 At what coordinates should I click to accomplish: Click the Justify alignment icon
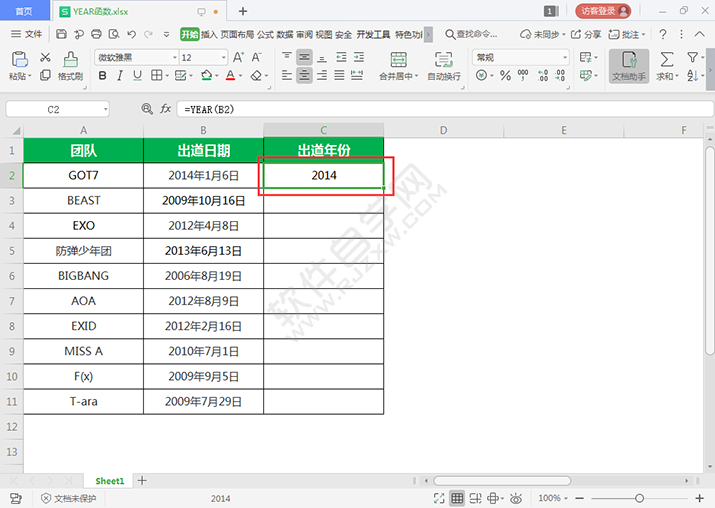(339, 75)
